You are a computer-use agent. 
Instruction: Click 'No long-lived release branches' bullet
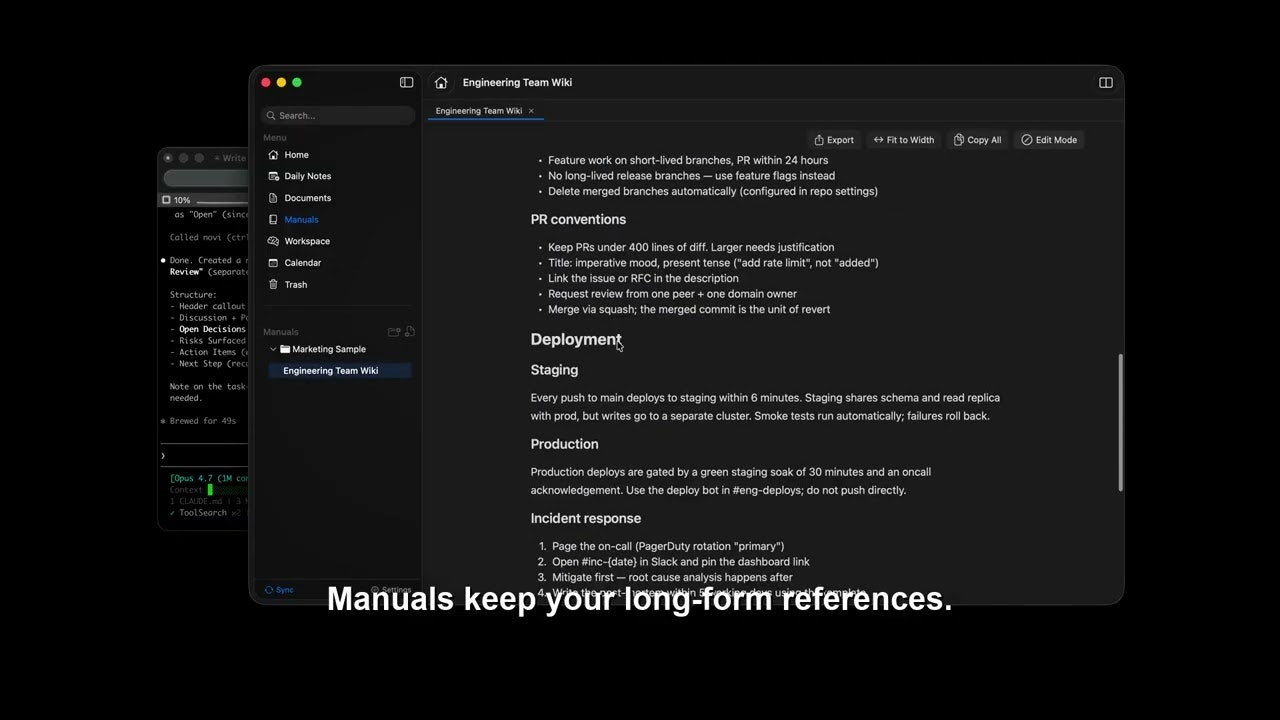691,176
